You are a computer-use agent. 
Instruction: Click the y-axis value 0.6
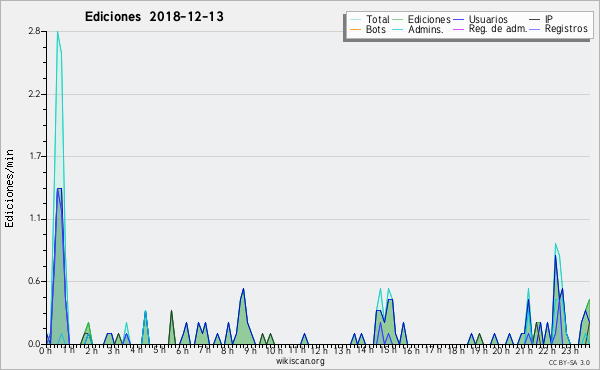(34, 281)
